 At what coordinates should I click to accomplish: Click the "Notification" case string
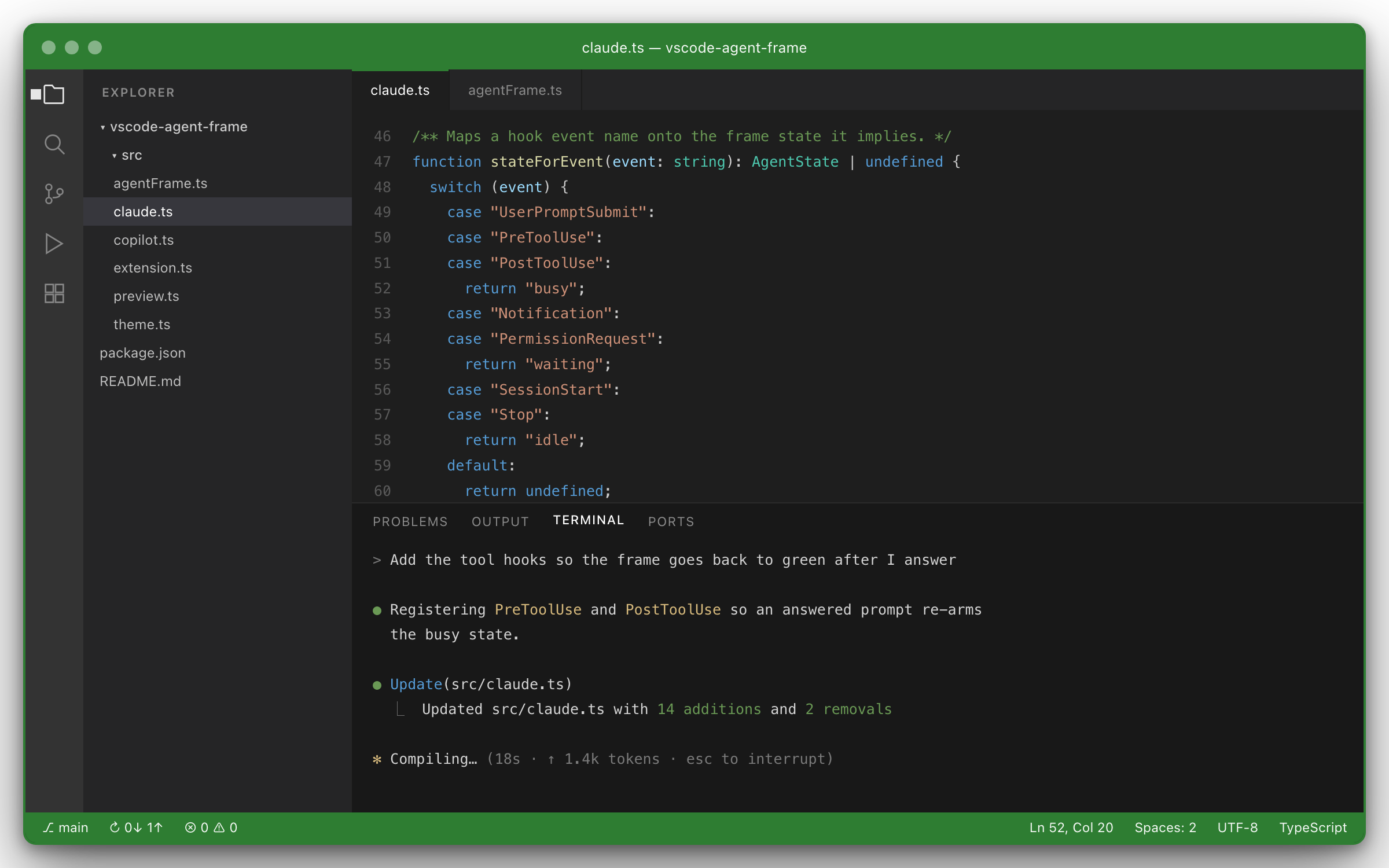[x=551, y=313]
